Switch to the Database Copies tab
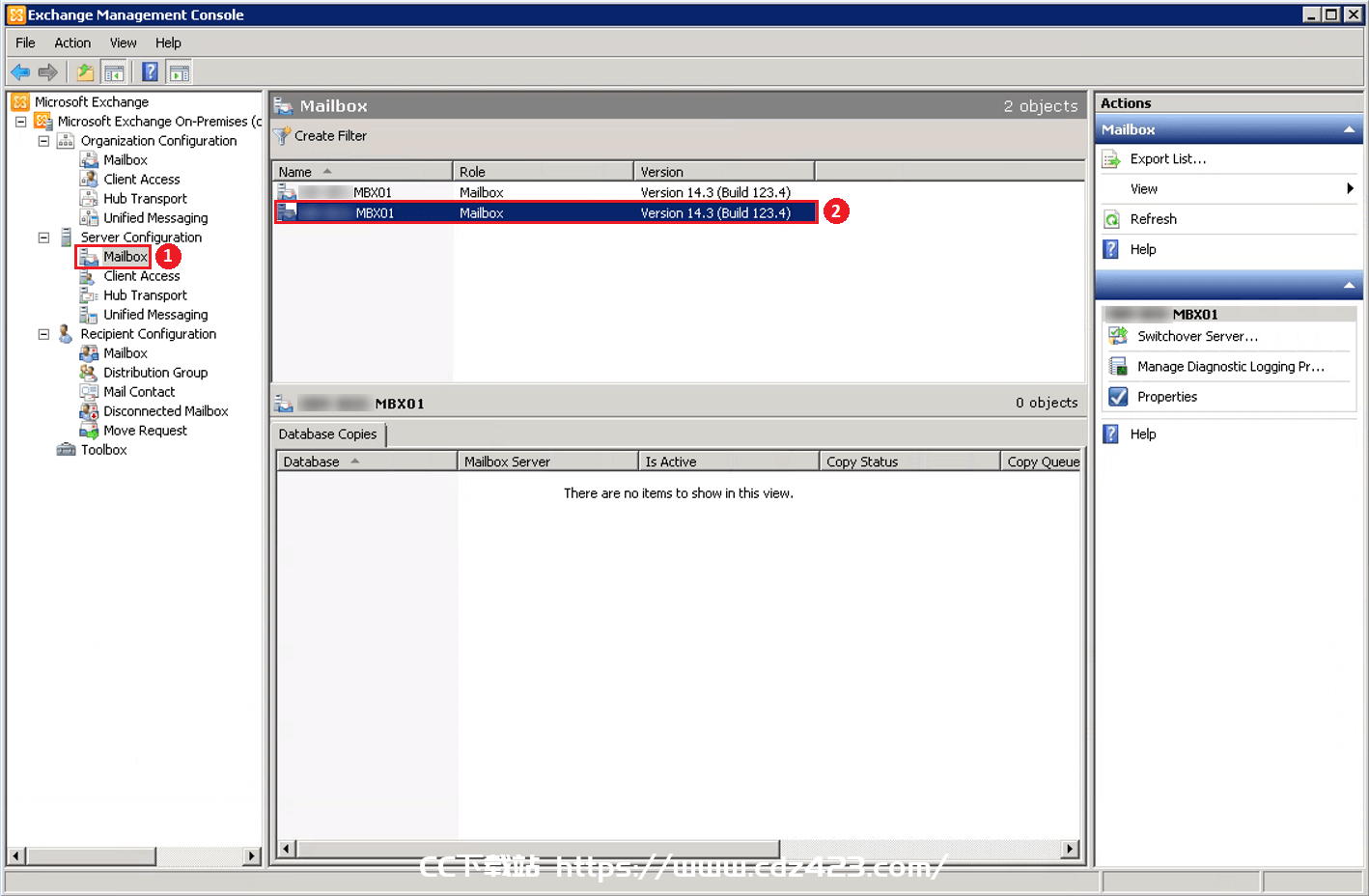The width and height of the screenshot is (1369, 896). tap(328, 434)
